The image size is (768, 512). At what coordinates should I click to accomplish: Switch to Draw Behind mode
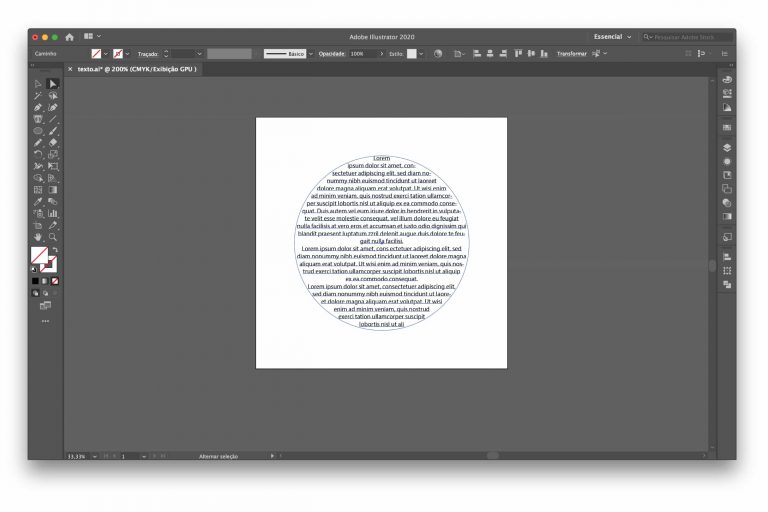45,293
